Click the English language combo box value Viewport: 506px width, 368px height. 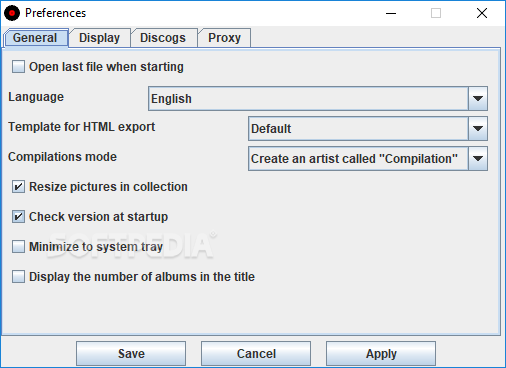(x=308, y=99)
